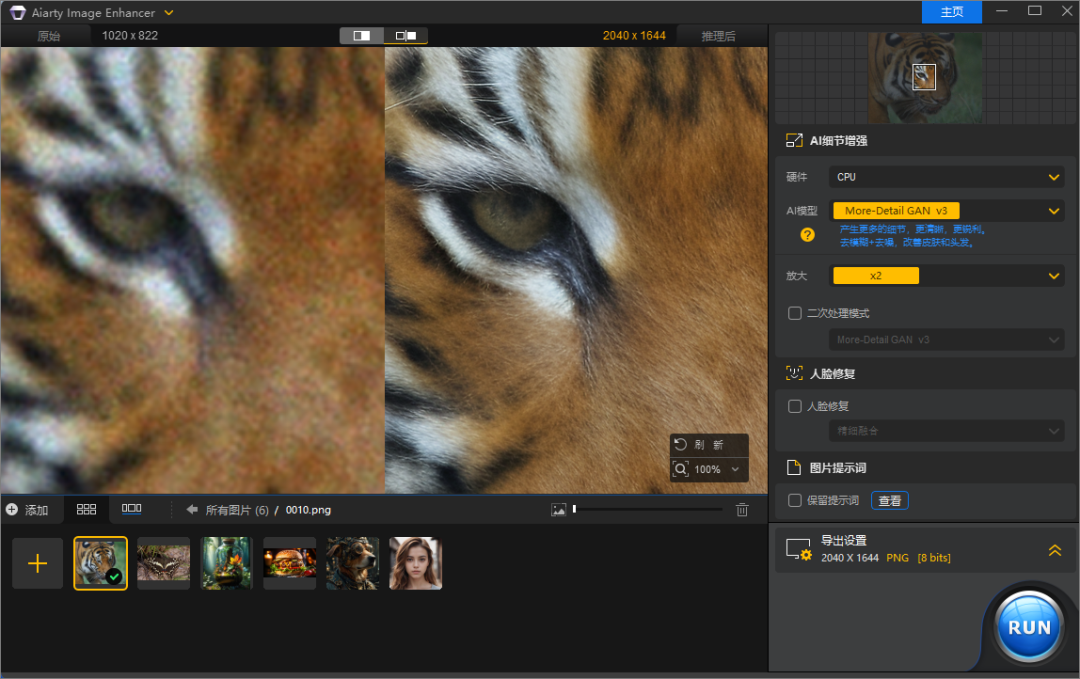Enable the 保留提示词 checkbox
This screenshot has width=1080, height=679.
pos(794,501)
